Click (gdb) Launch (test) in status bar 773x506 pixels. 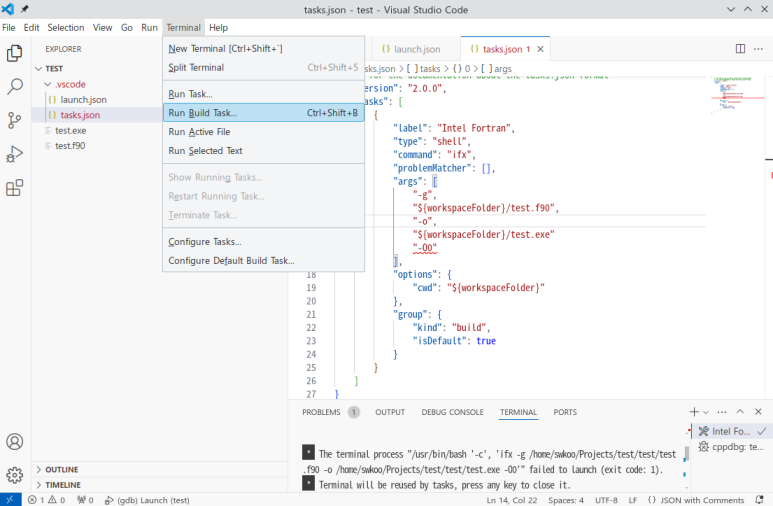tap(147, 500)
